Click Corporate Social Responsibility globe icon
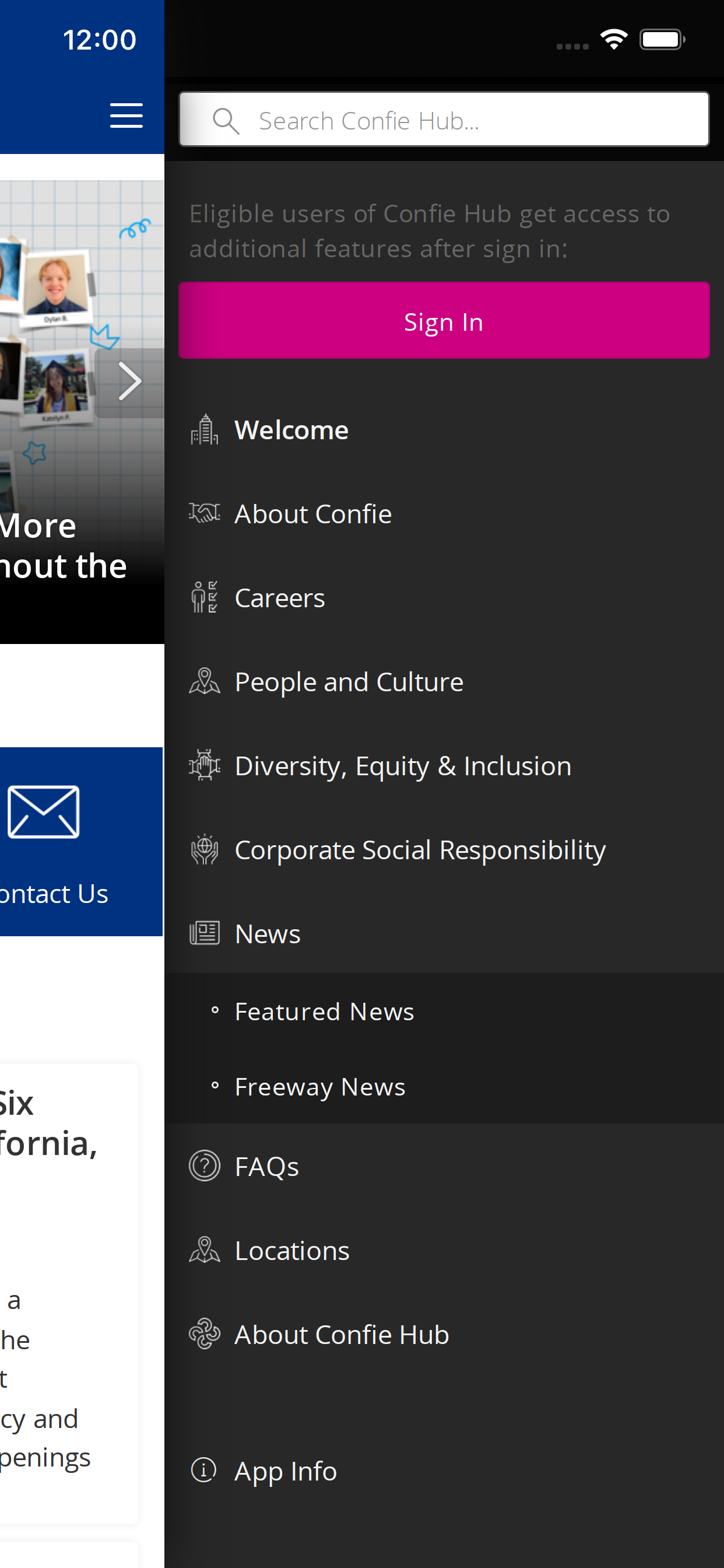The image size is (724, 1568). 204,849
